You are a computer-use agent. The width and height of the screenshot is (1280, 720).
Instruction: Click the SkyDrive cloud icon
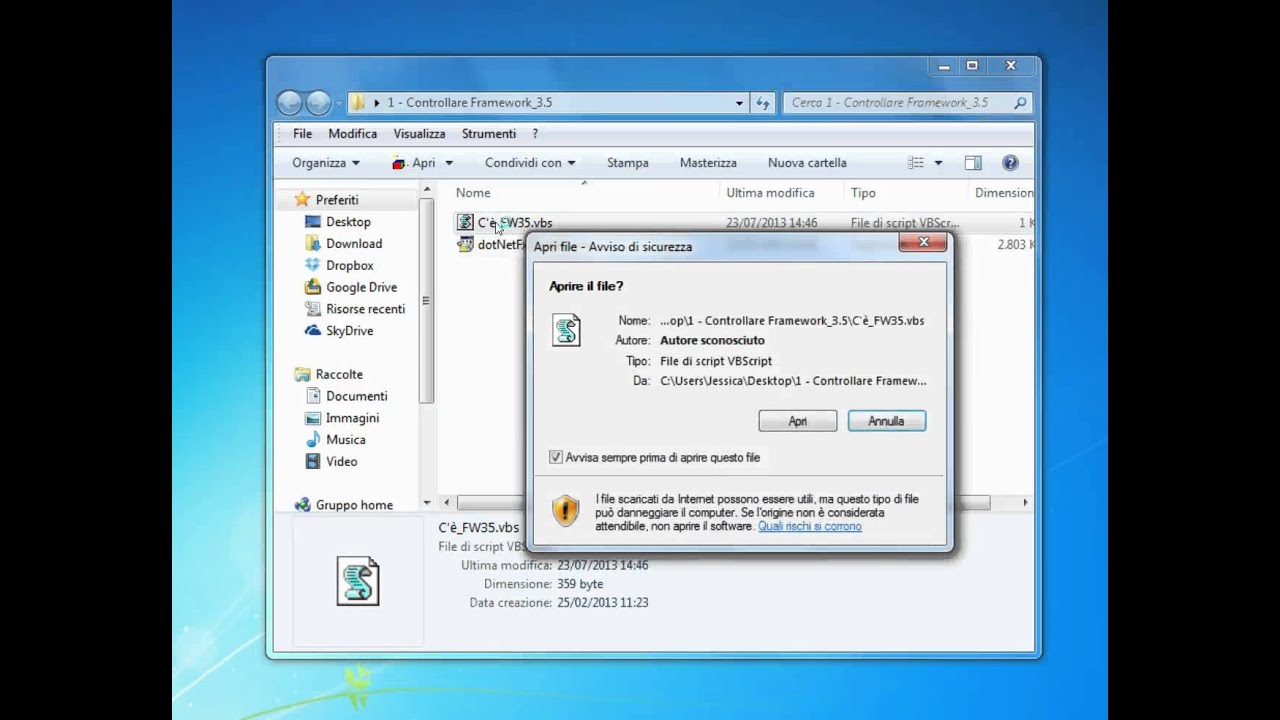313,331
